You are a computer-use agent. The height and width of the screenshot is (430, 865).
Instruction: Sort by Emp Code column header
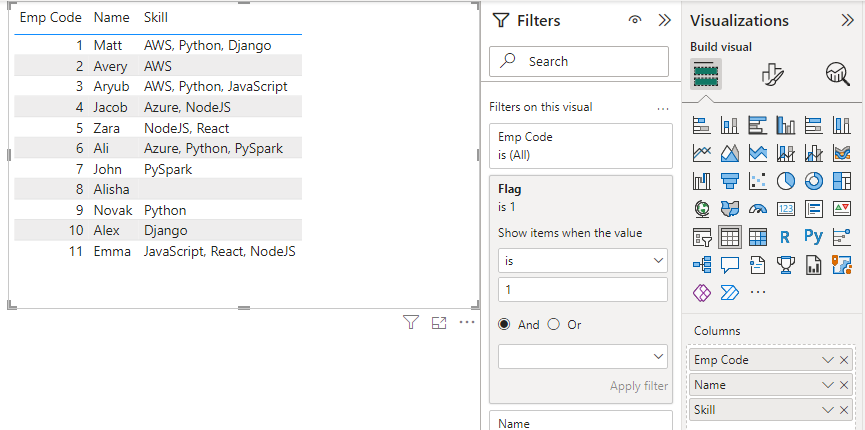51,18
